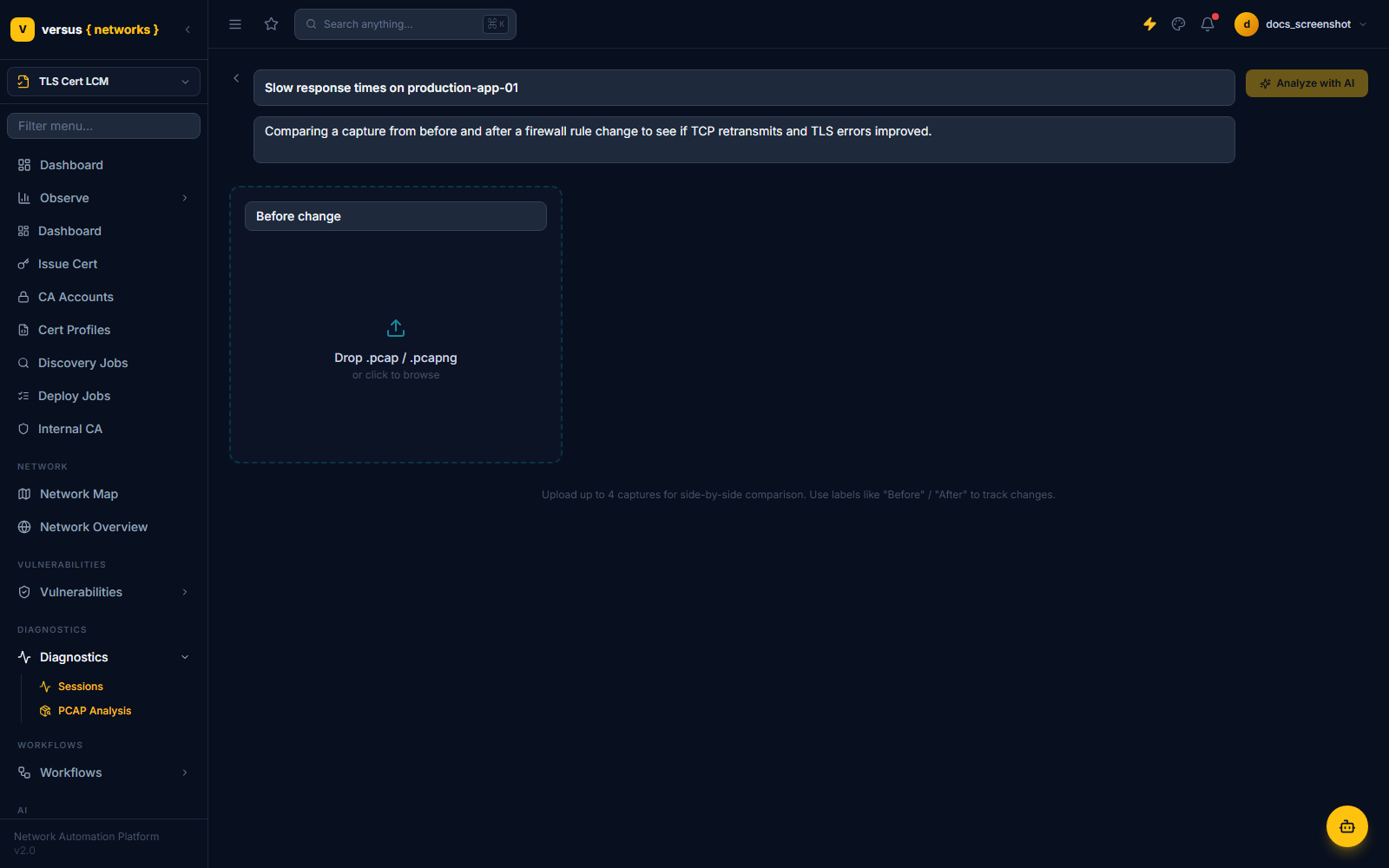
Task: Toggle the hamburger menu icon
Action: [235, 24]
